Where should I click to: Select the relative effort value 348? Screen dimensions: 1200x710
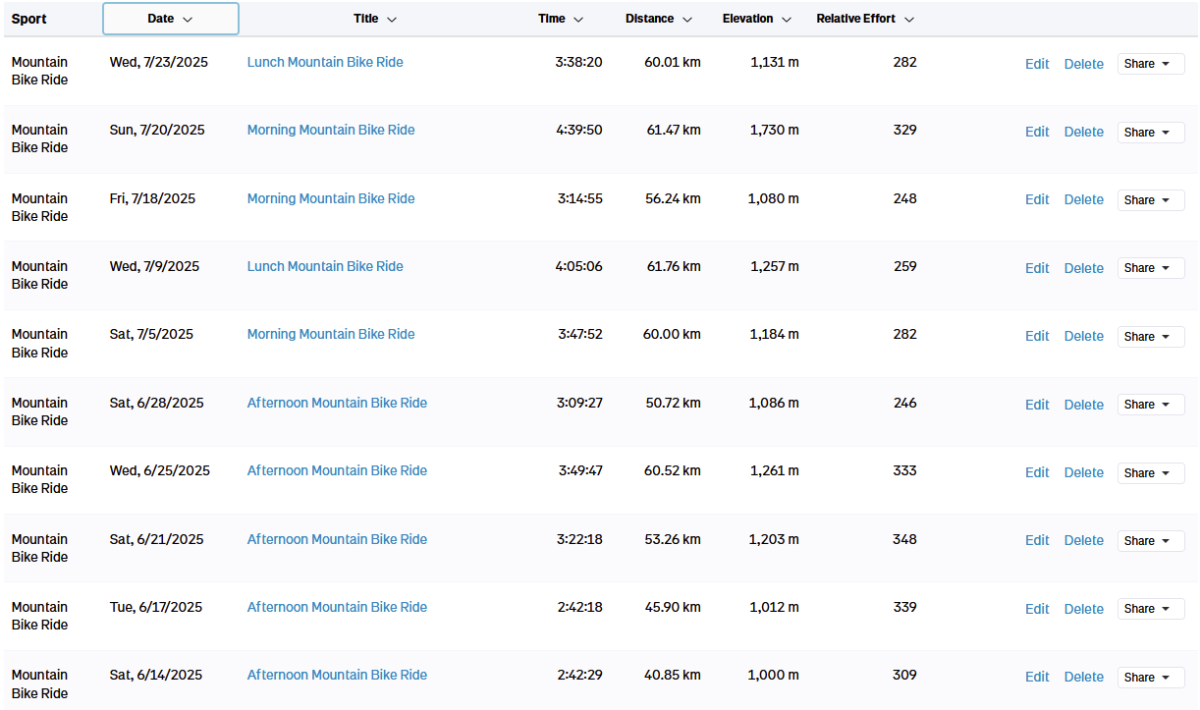click(x=905, y=539)
